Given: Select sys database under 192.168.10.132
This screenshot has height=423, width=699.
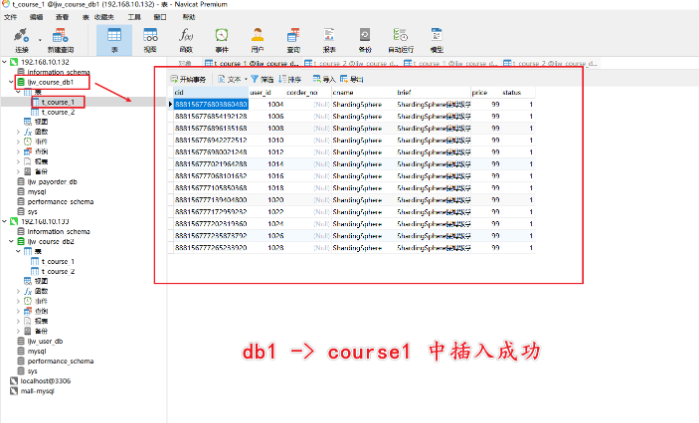Looking at the screenshot, I should tap(33, 212).
